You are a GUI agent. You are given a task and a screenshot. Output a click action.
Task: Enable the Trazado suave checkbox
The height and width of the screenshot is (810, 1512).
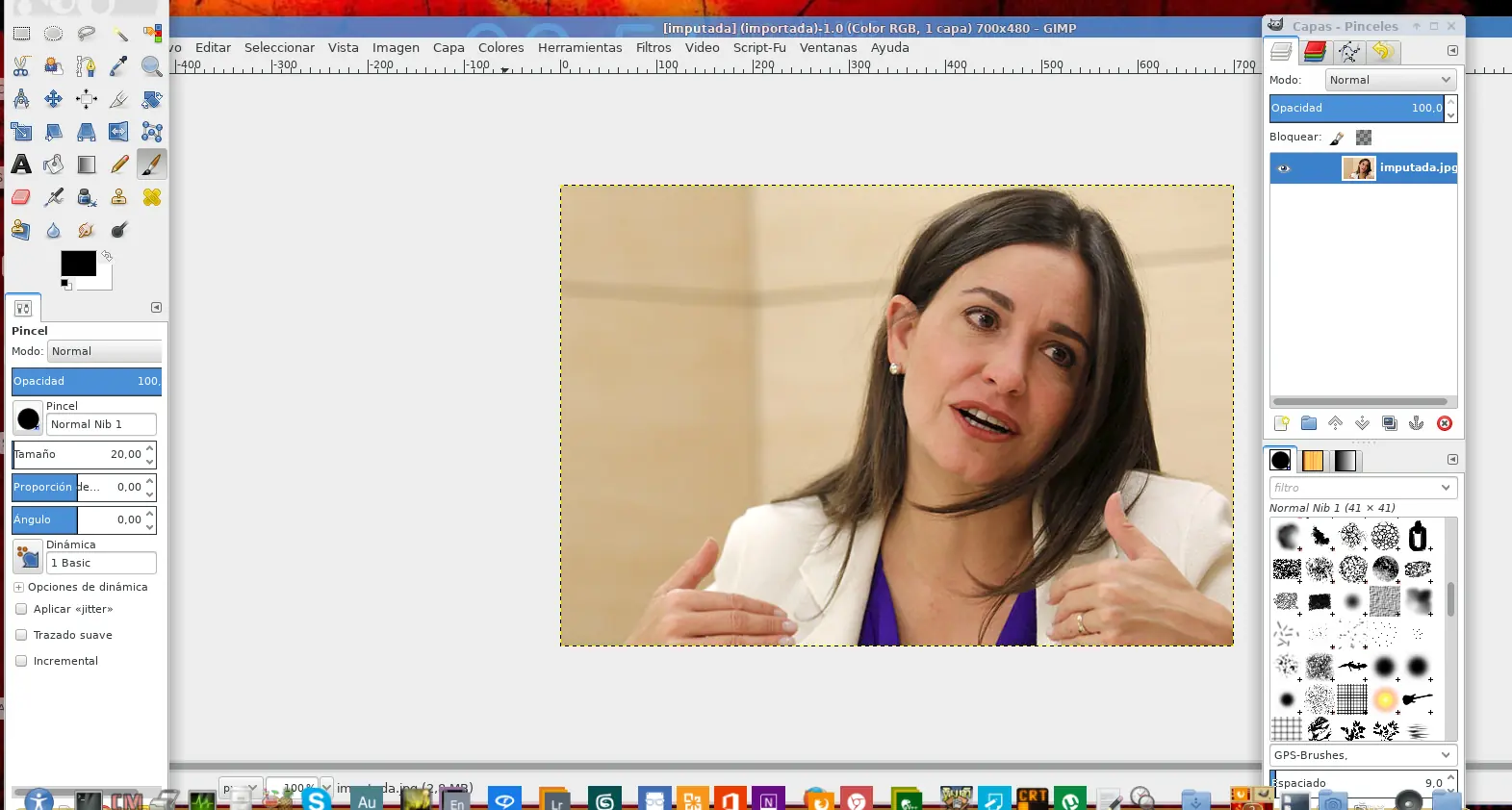pos(21,635)
